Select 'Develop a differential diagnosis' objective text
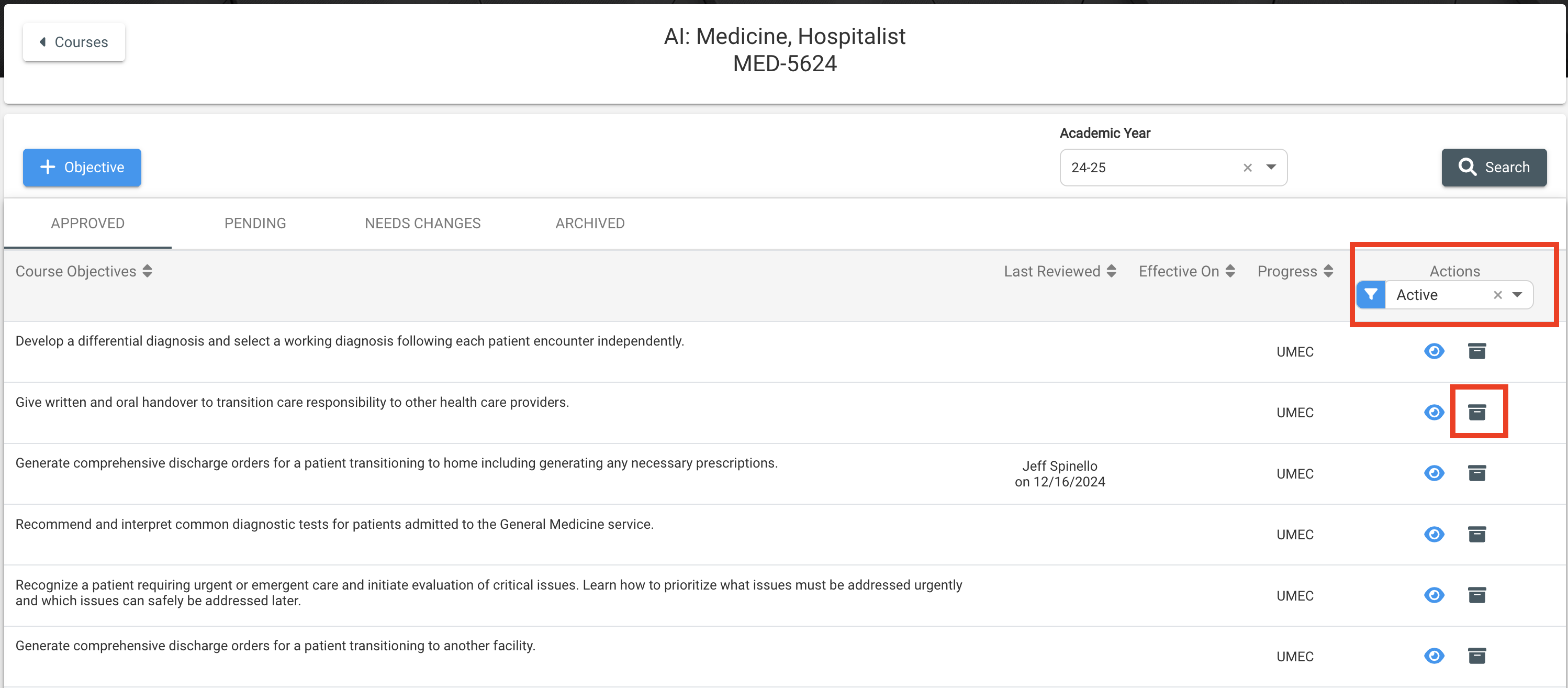The width and height of the screenshot is (1568, 688). point(350,341)
